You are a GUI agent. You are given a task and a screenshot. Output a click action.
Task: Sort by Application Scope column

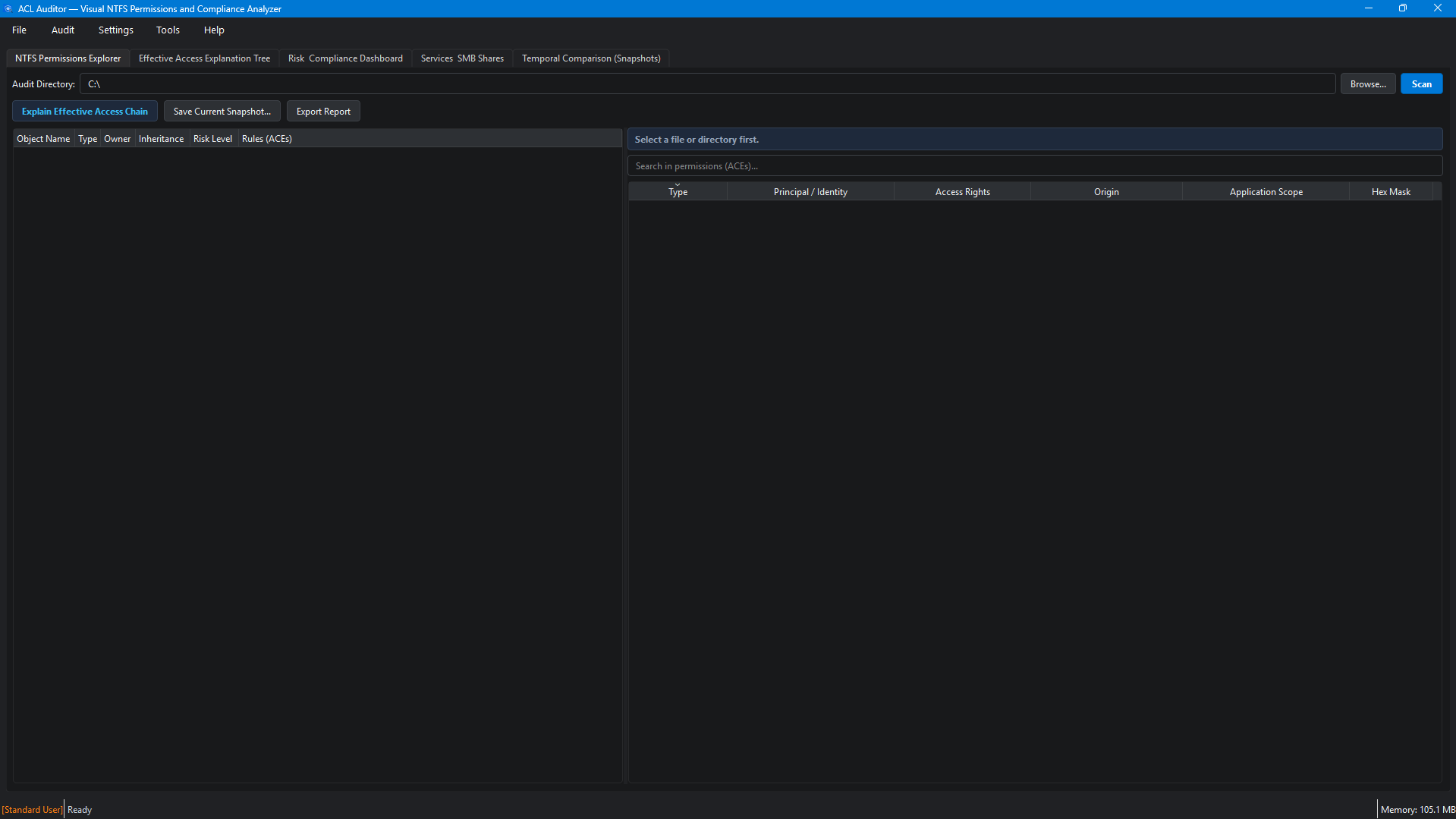click(1266, 192)
